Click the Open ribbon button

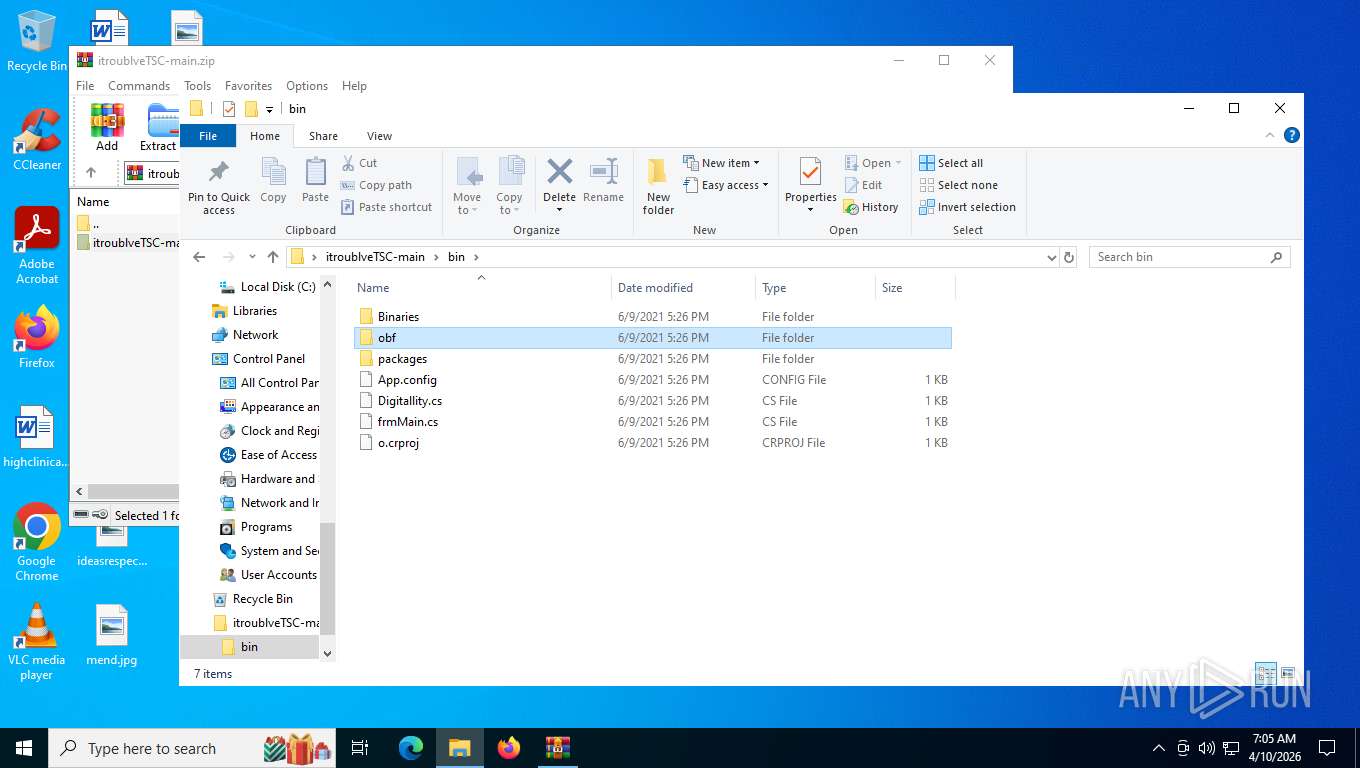coord(873,163)
